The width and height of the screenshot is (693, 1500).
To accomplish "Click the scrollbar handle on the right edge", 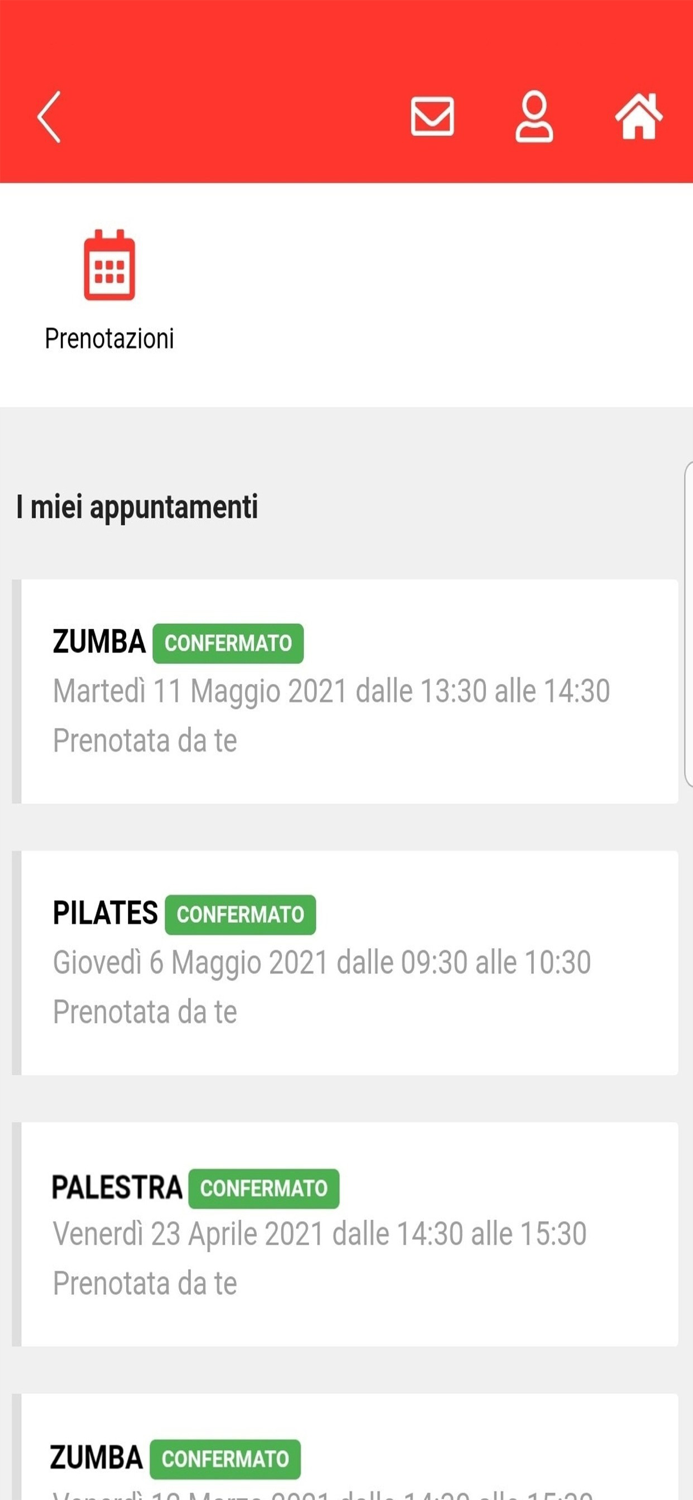I will click(688, 625).
